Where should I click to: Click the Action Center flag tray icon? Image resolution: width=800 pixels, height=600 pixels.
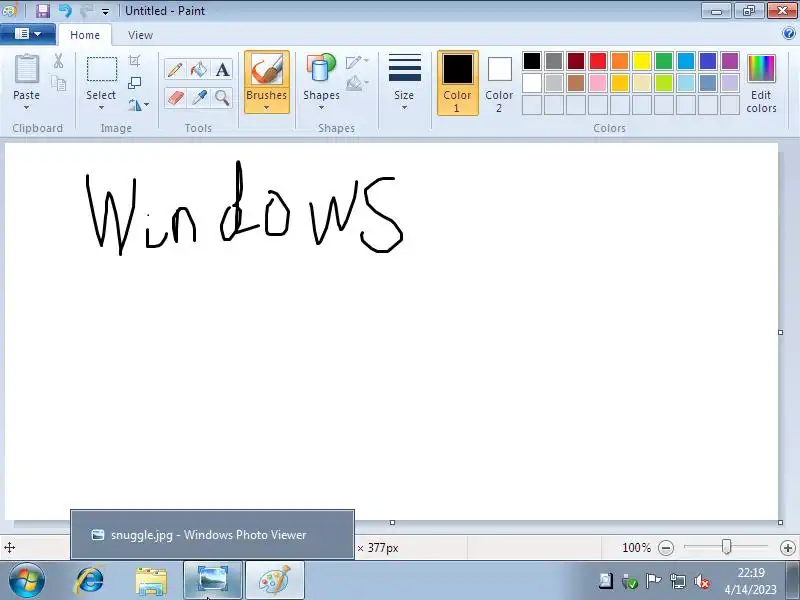[x=653, y=581]
